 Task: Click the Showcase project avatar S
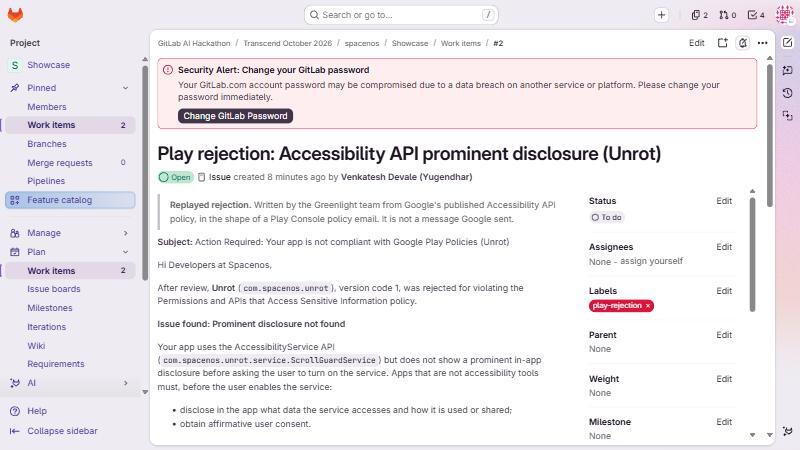[15, 65]
